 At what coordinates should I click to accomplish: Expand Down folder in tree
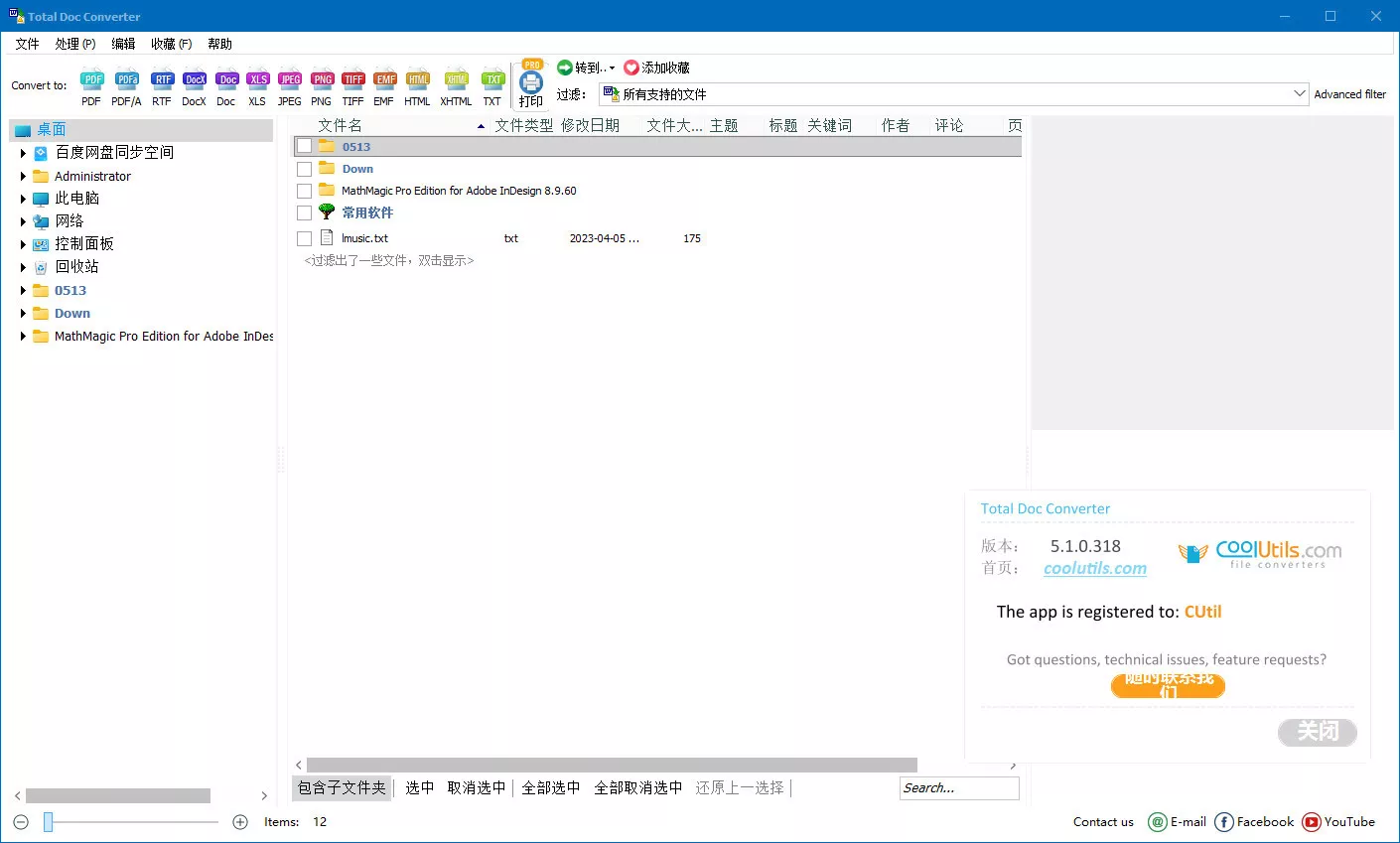pos(23,313)
